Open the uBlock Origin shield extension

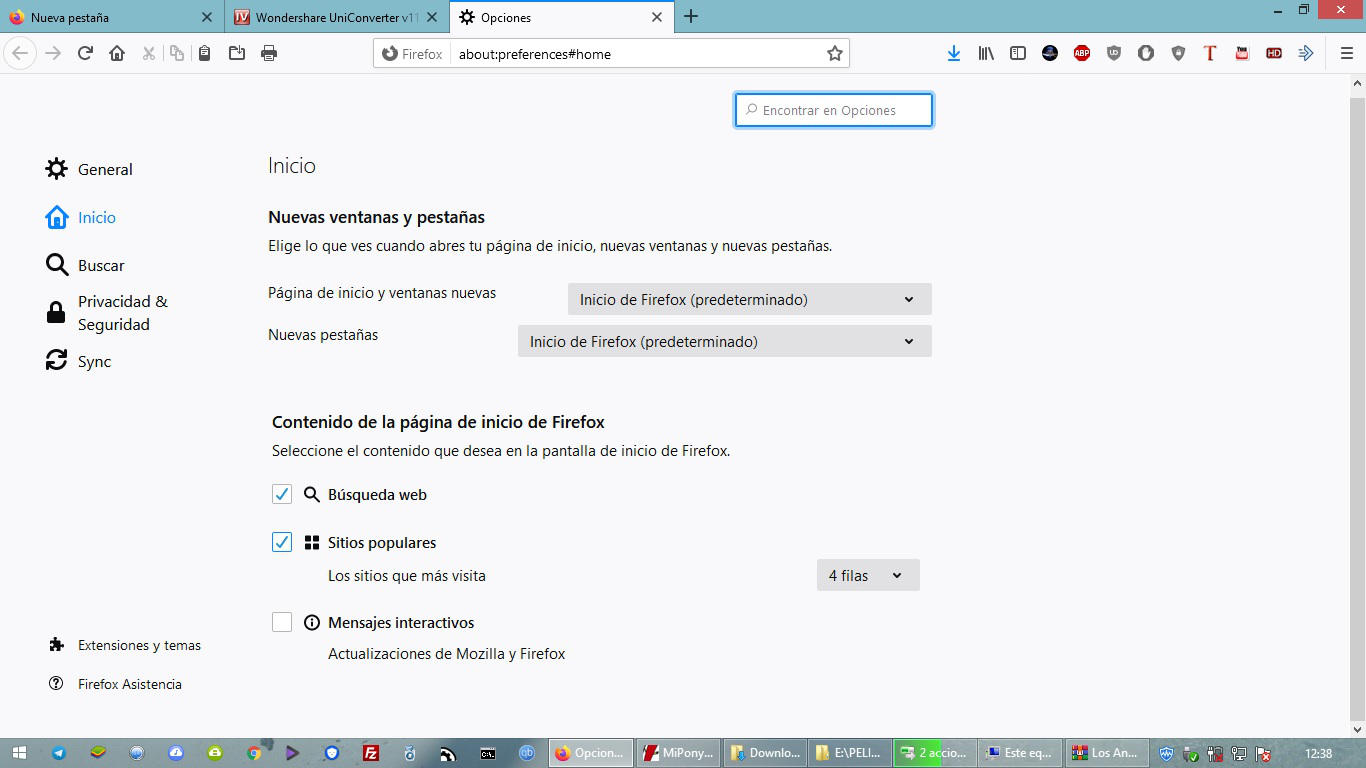(x=1114, y=53)
